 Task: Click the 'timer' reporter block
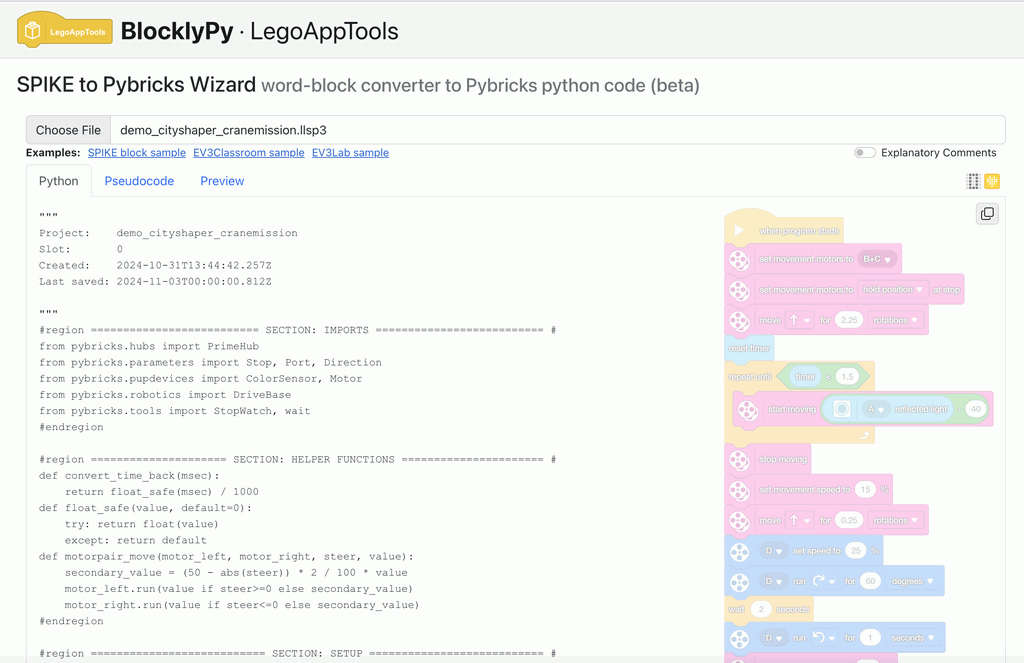[x=805, y=377]
